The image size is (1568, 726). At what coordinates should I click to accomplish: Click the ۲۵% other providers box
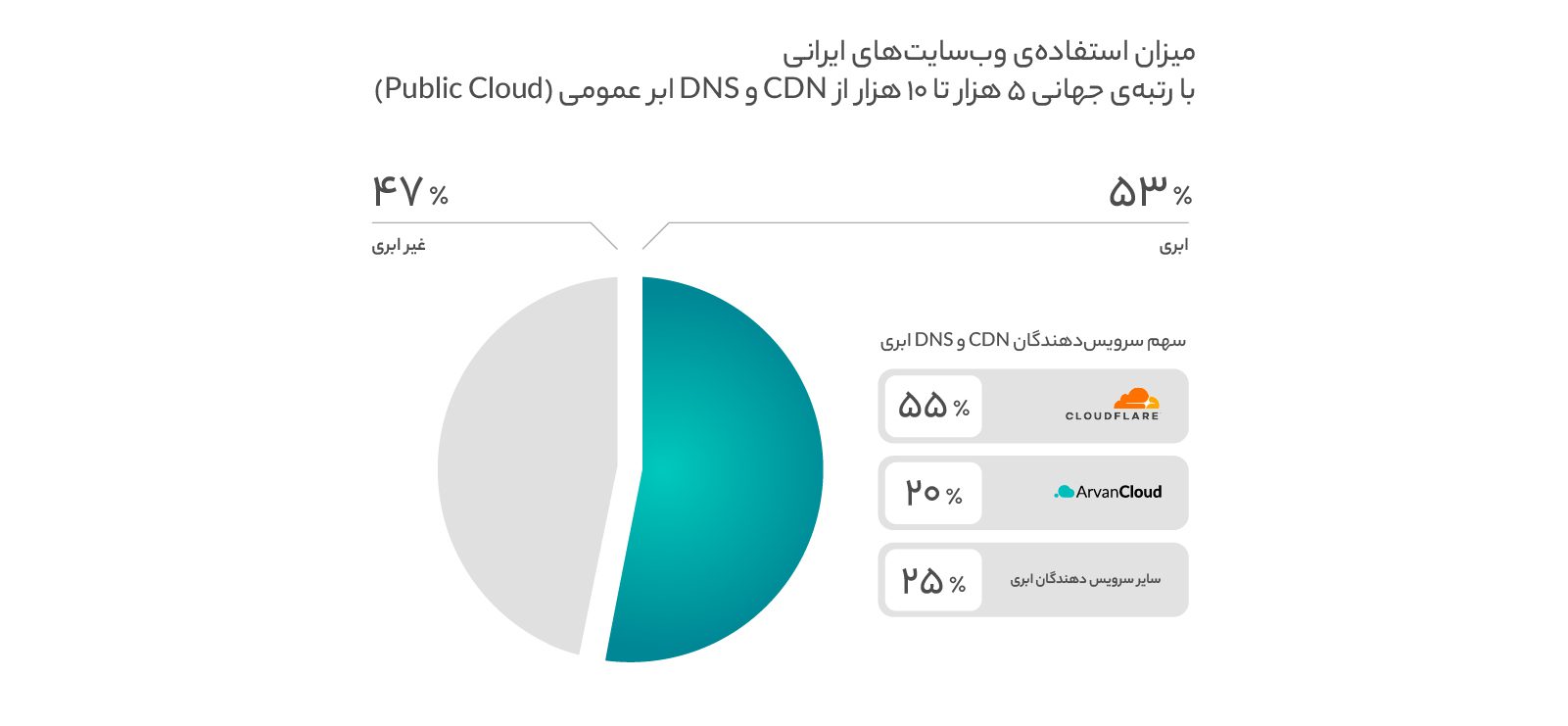click(933, 580)
